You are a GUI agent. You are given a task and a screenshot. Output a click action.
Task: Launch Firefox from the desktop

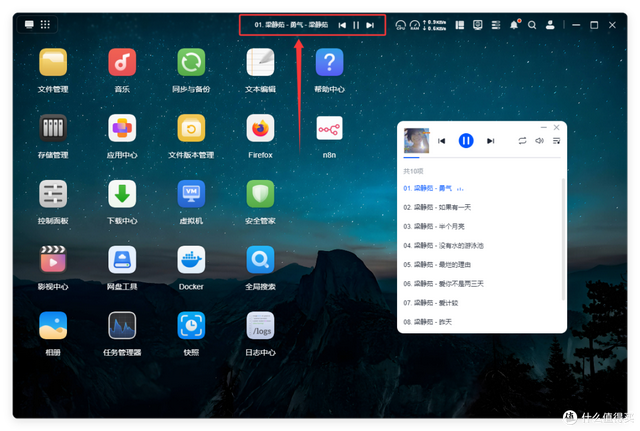point(260,128)
